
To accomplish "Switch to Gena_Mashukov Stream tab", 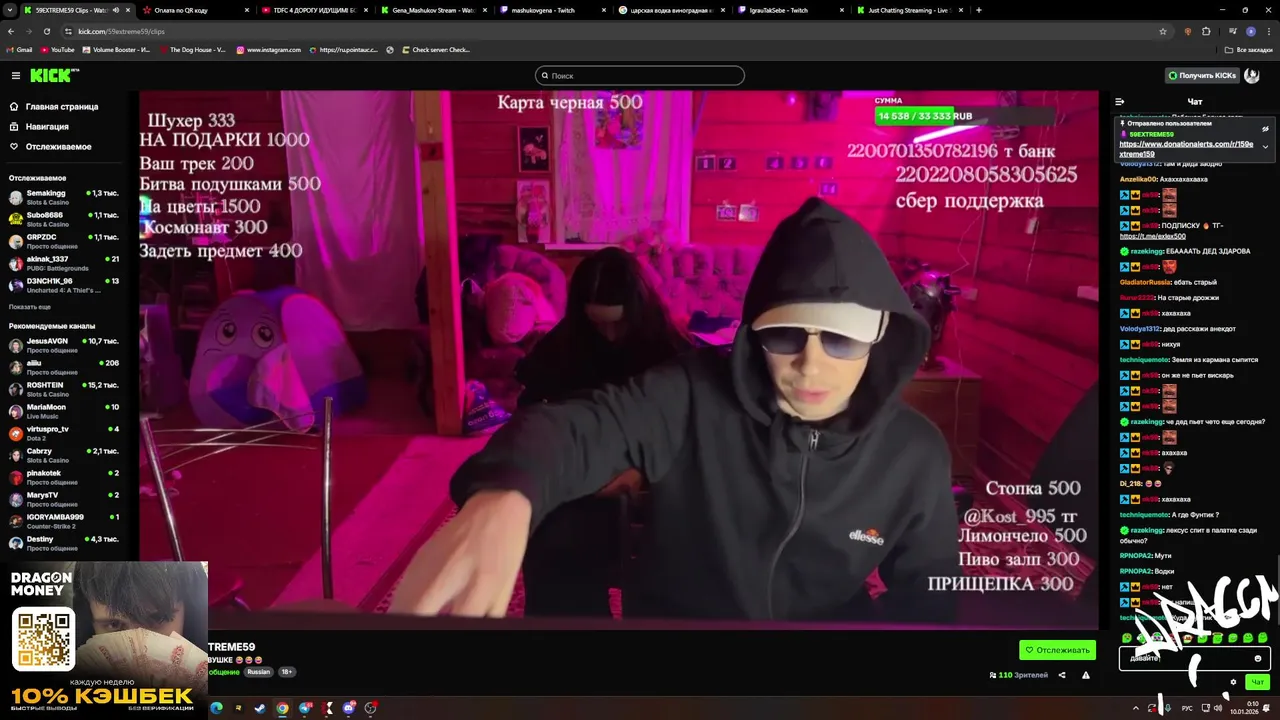I will pyautogui.click(x=432, y=10).
